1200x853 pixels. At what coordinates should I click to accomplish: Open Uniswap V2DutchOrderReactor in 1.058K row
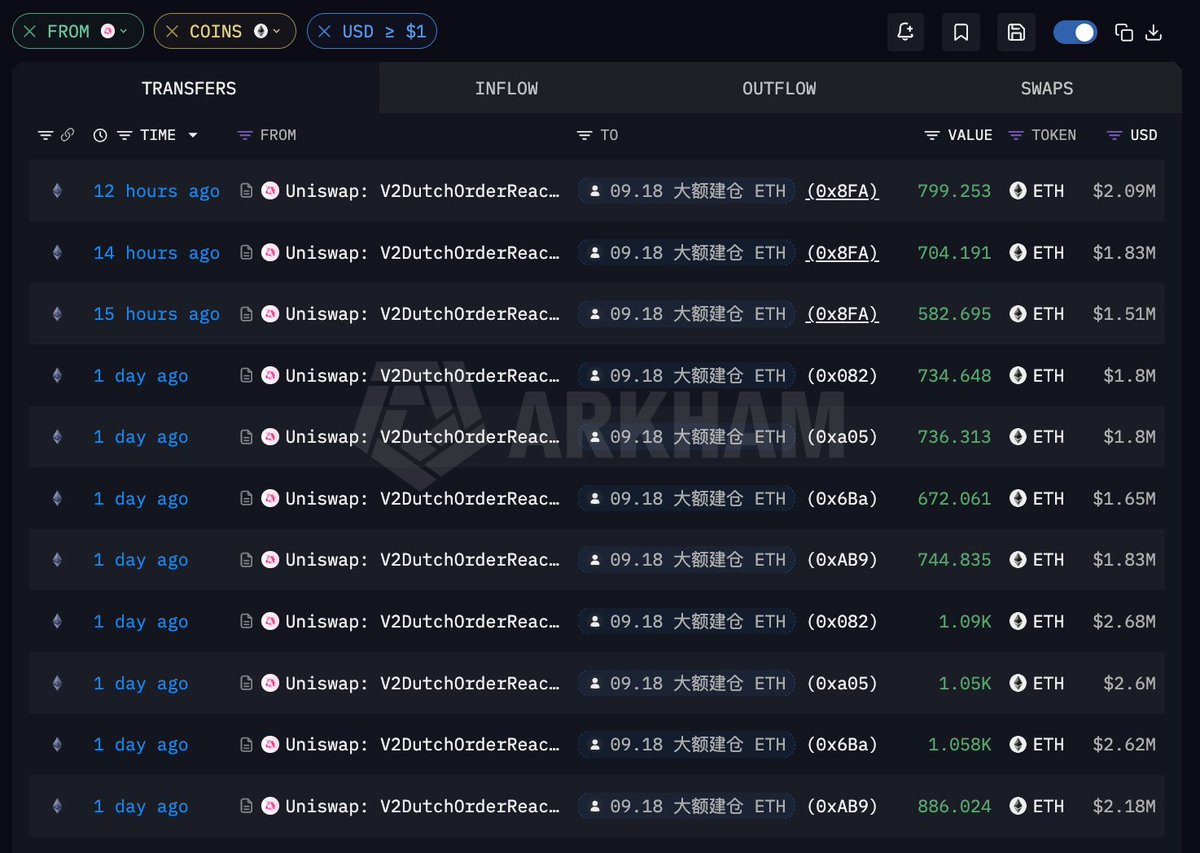(422, 745)
